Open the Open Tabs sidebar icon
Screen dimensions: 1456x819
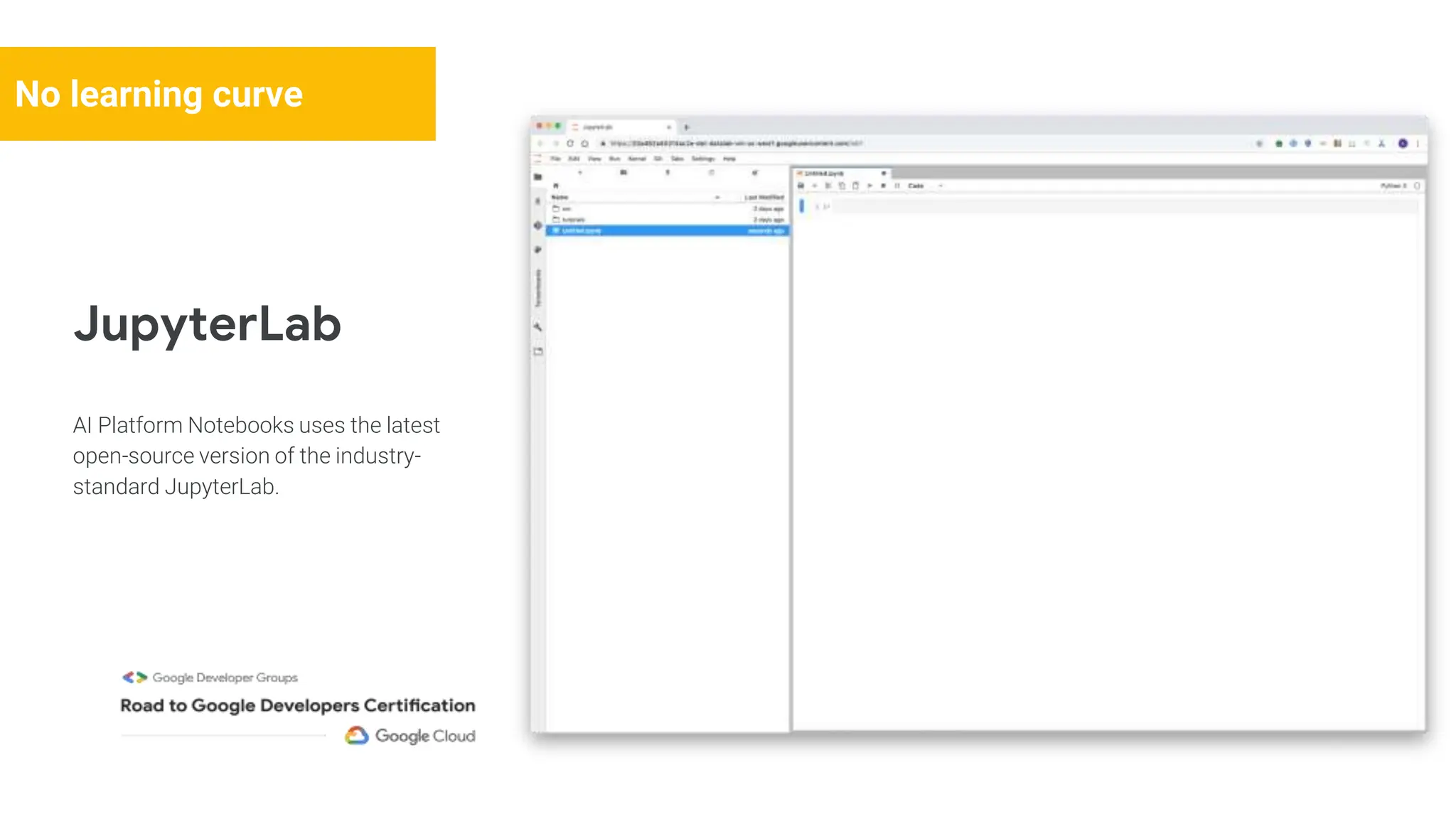point(538,351)
